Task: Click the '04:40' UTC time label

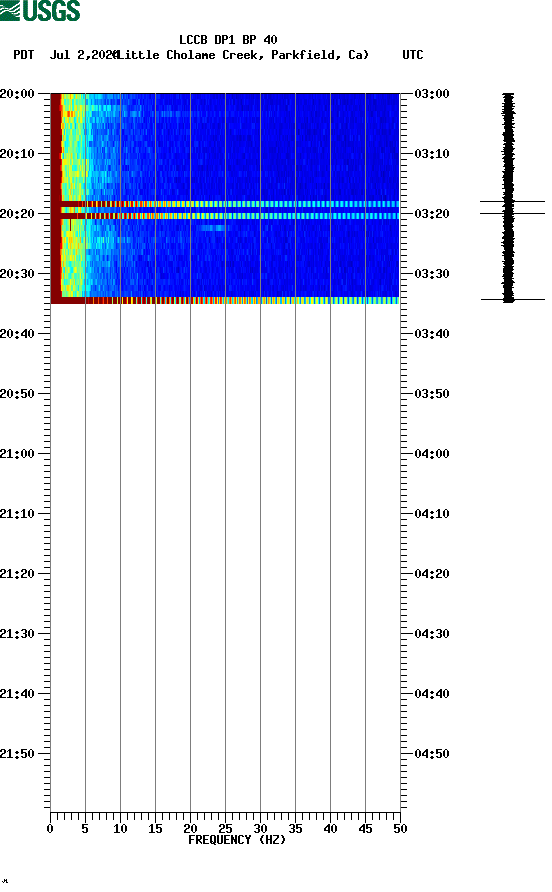Action: 432,694
